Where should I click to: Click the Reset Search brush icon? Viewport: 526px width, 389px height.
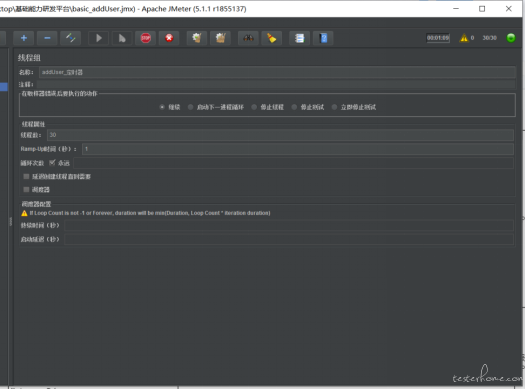[272, 38]
